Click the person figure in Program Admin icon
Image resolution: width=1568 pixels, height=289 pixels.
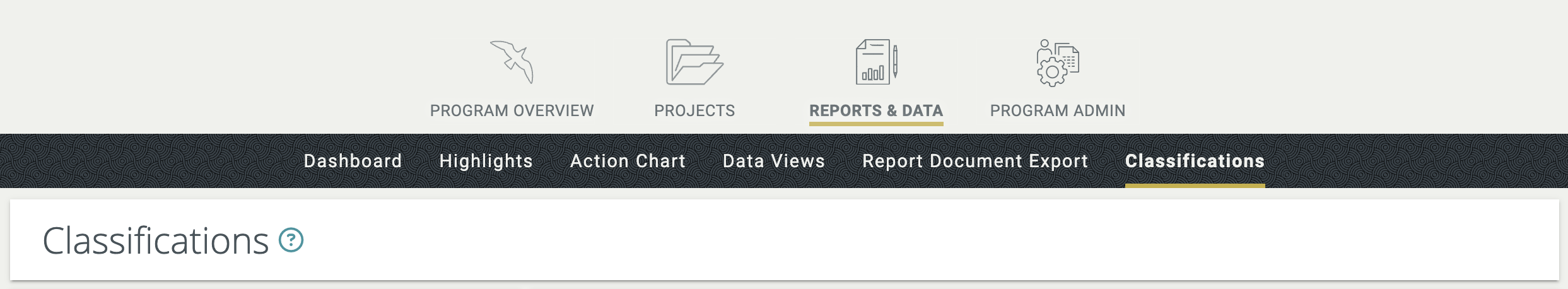click(x=1044, y=48)
